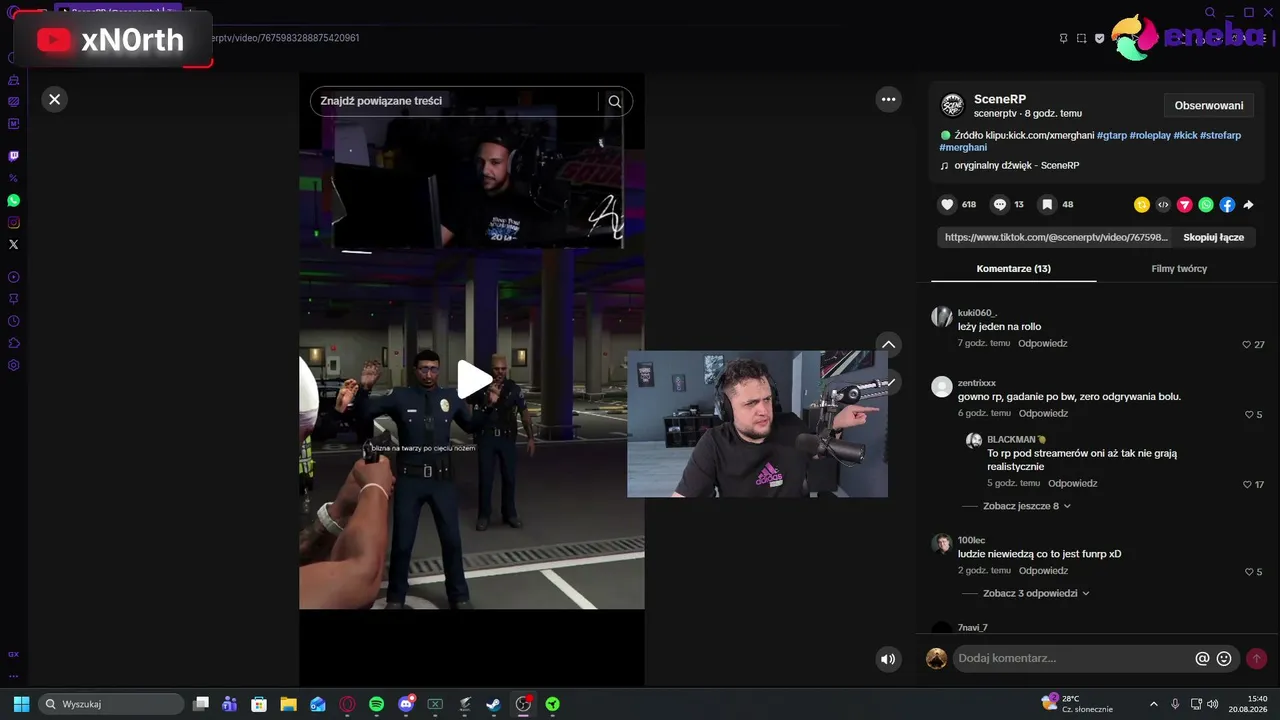The image size is (1280, 720).
Task: Open the SceneRP account name link
Action: [1000, 99]
